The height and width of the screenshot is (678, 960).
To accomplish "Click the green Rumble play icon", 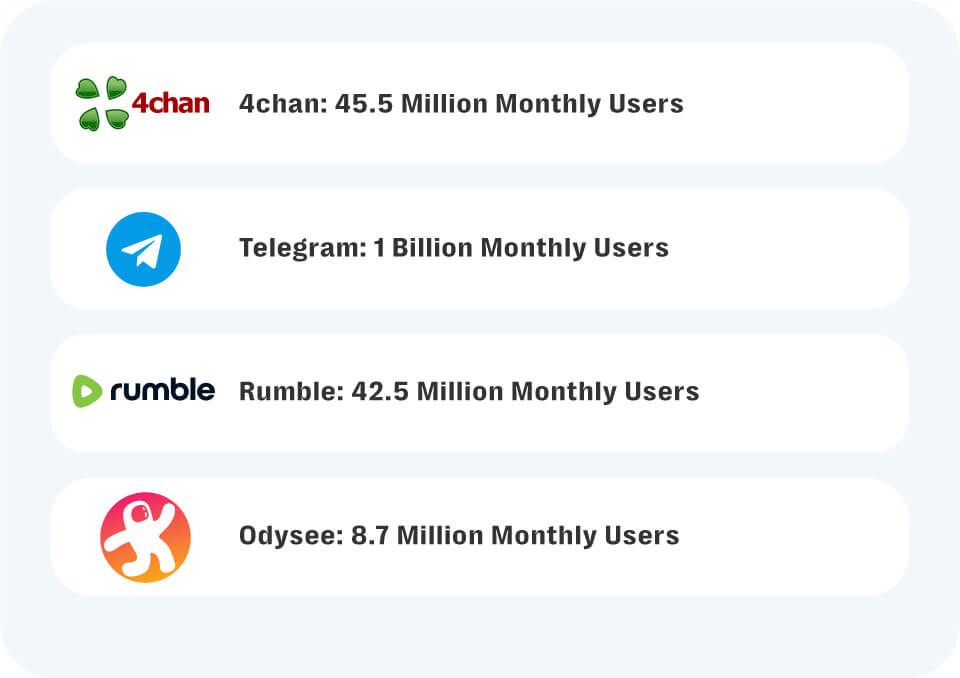I will pyautogui.click(x=86, y=390).
